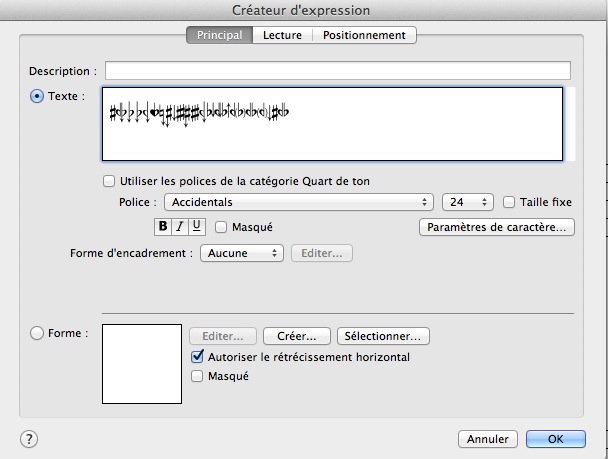The height and width of the screenshot is (459, 608).
Task: Click the Sélectionner button
Action: click(384, 336)
